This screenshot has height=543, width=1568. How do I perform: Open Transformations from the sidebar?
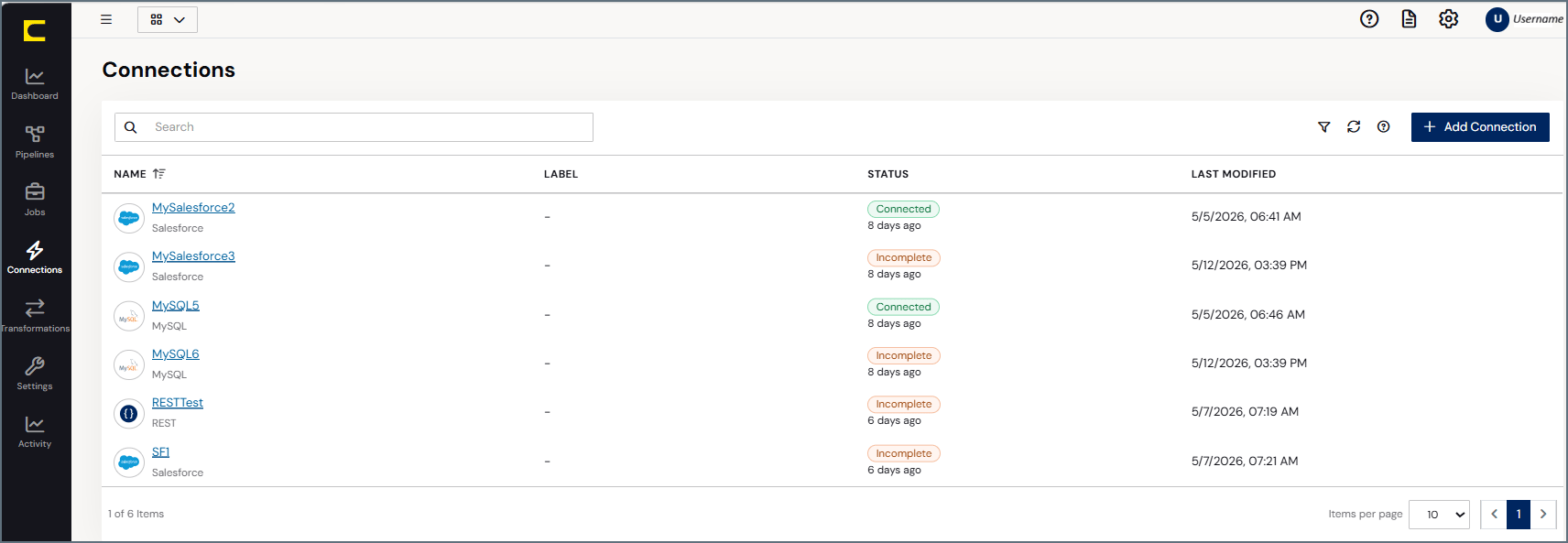pyautogui.click(x=35, y=316)
